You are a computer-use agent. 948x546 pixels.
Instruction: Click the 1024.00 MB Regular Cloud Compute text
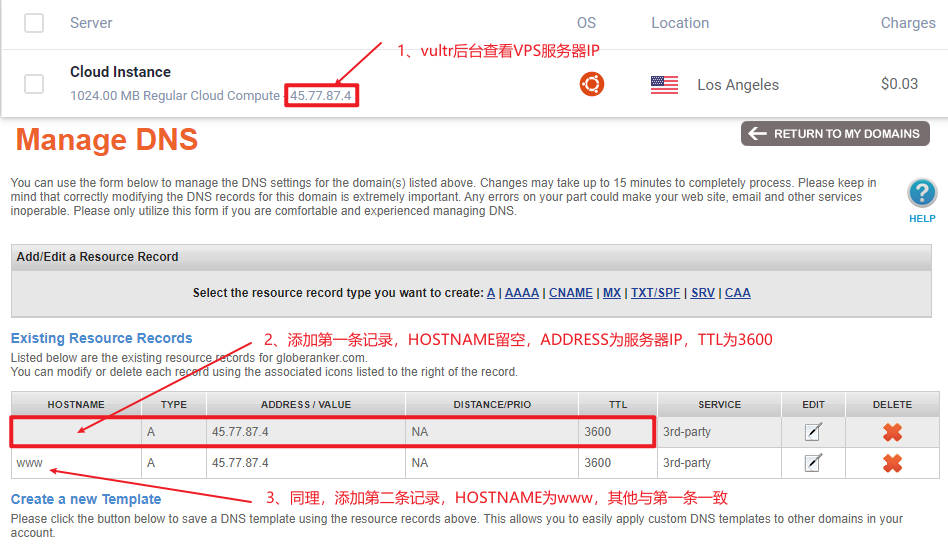click(175, 96)
